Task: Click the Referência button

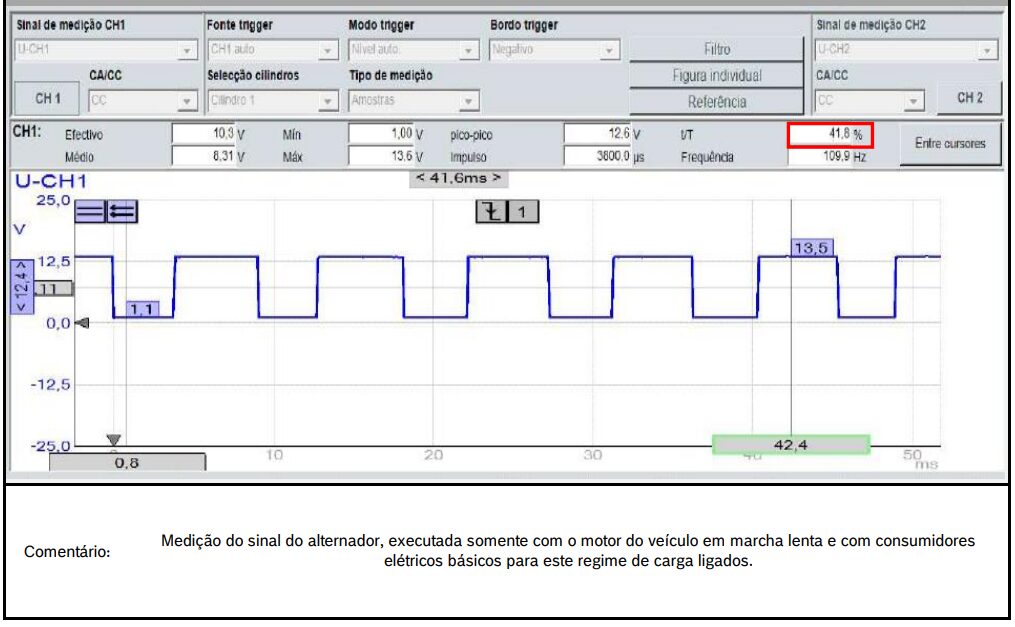Action: 717,101
